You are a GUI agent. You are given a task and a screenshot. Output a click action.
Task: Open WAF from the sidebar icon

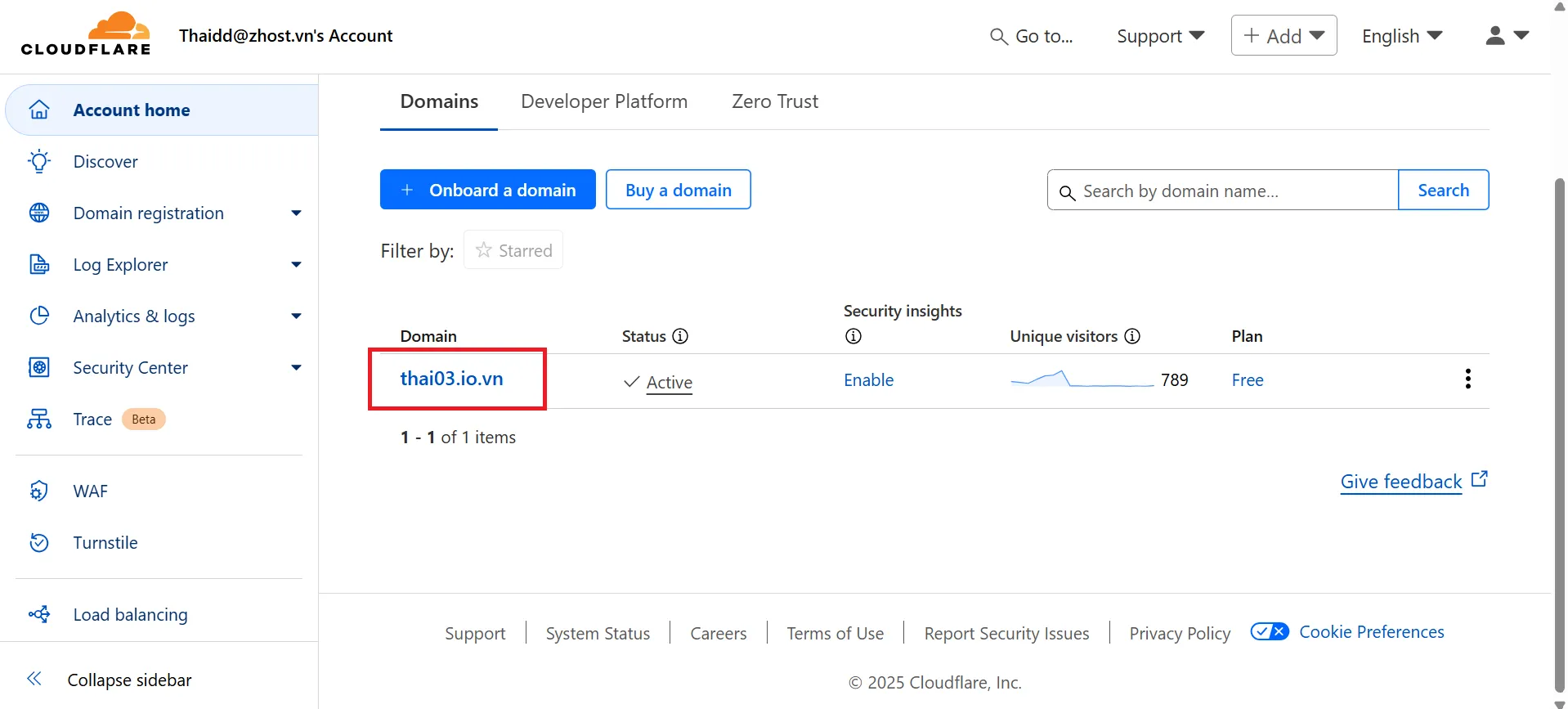tap(39, 491)
